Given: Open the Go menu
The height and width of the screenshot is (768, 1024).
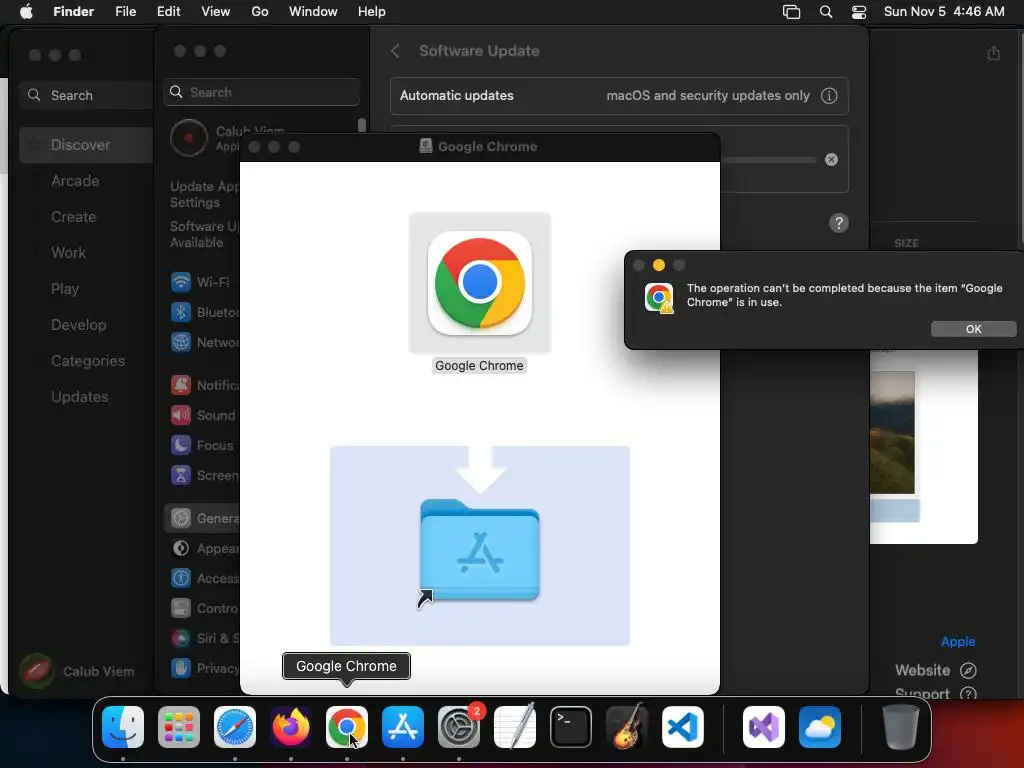Looking at the screenshot, I should (260, 12).
